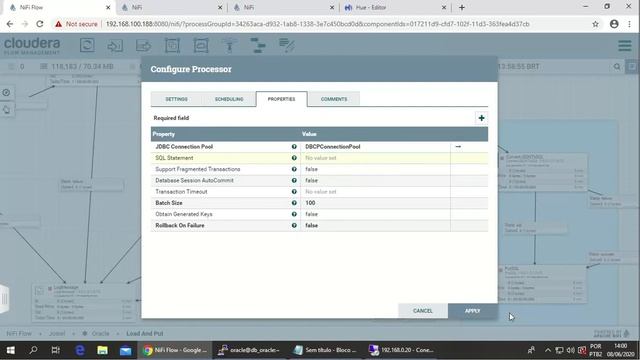Go back in browser history

10,24
